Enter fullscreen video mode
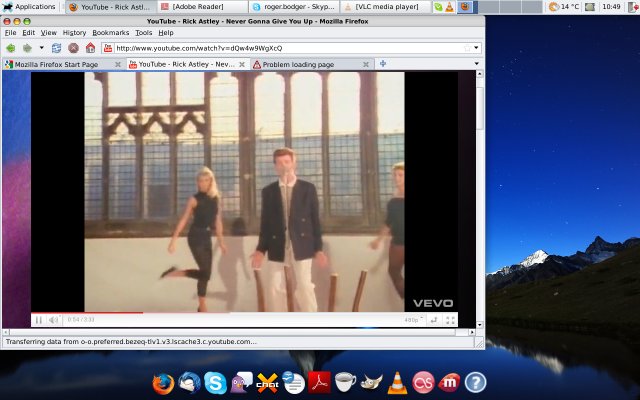This screenshot has height=400, width=640. click(x=450, y=320)
